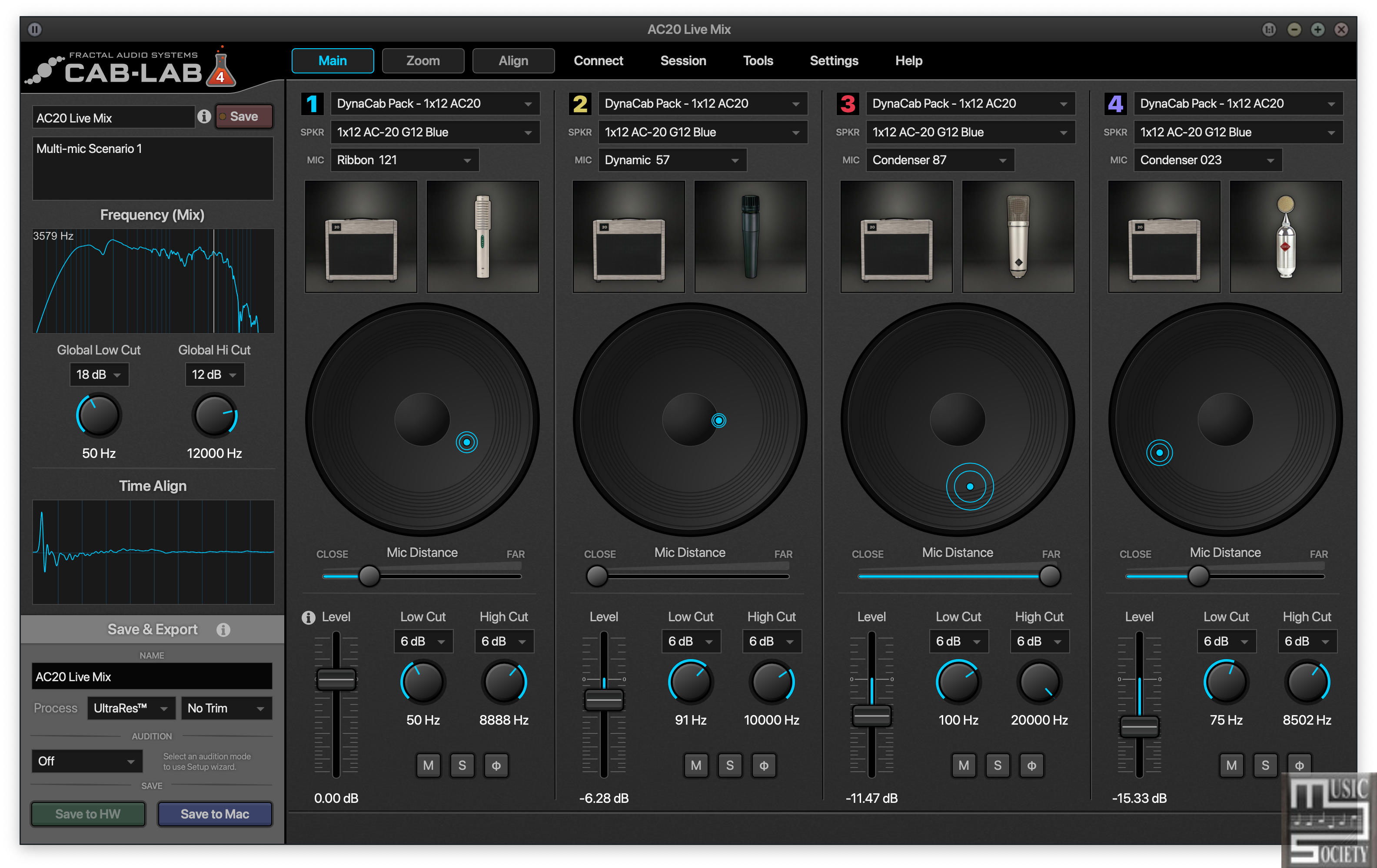Image resolution: width=1377 pixels, height=868 pixels.
Task: Switch to the Align tab
Action: [x=513, y=60]
